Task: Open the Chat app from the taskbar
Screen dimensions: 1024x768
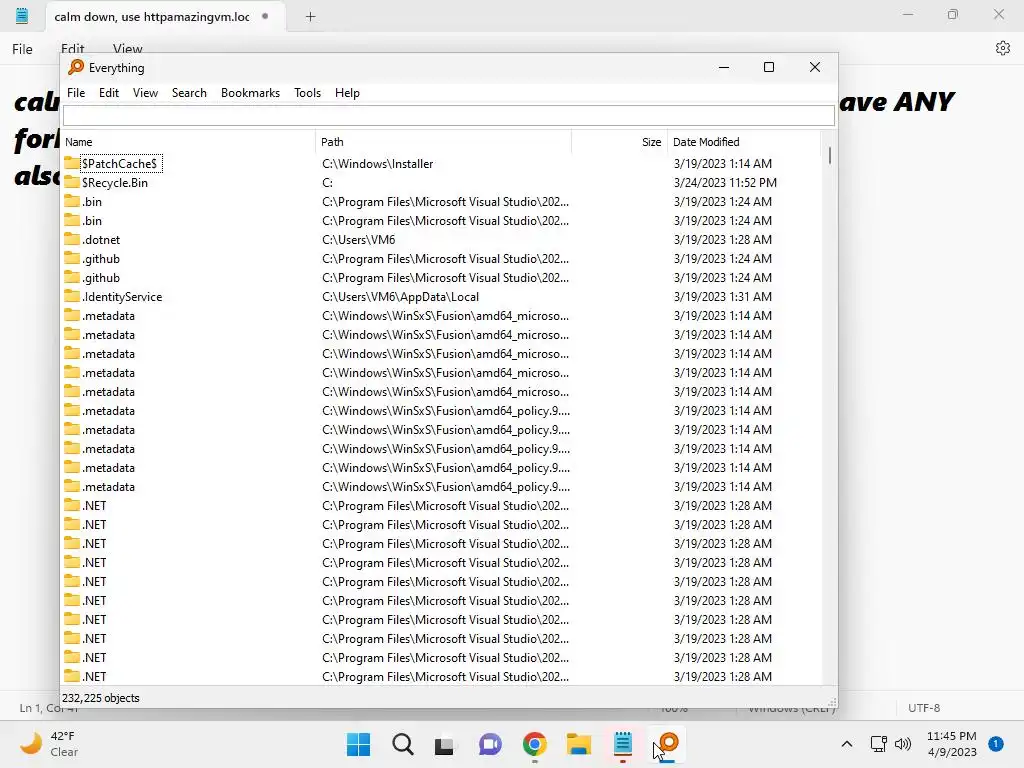Action: pyautogui.click(x=490, y=744)
